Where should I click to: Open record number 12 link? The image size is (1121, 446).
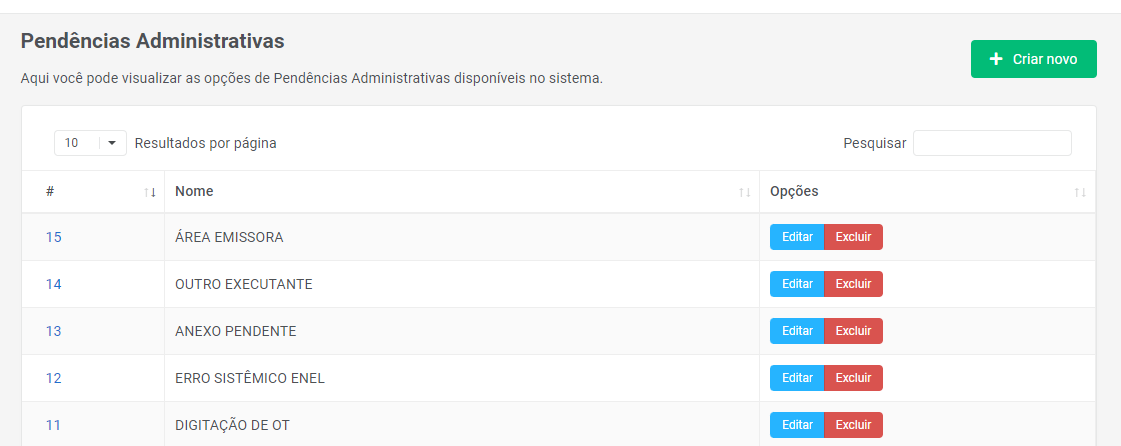click(x=54, y=378)
